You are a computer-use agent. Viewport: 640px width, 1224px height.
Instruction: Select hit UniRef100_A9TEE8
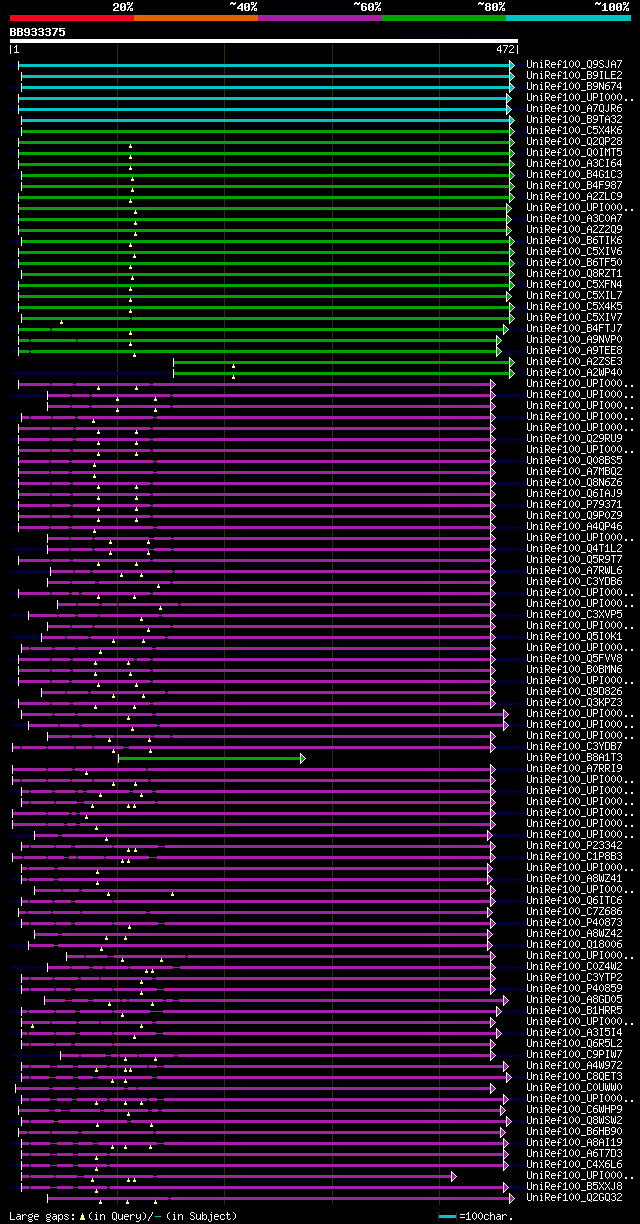click(574, 351)
